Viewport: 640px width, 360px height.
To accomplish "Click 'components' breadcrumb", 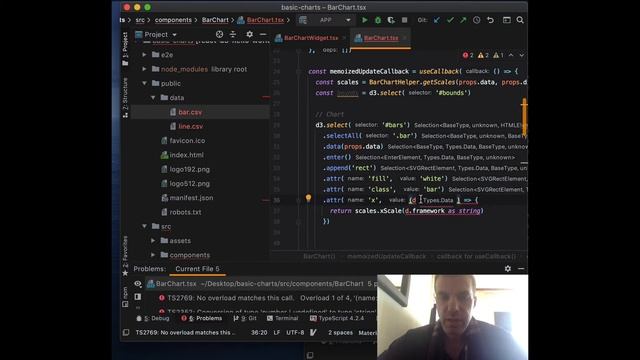I will pos(173,20).
